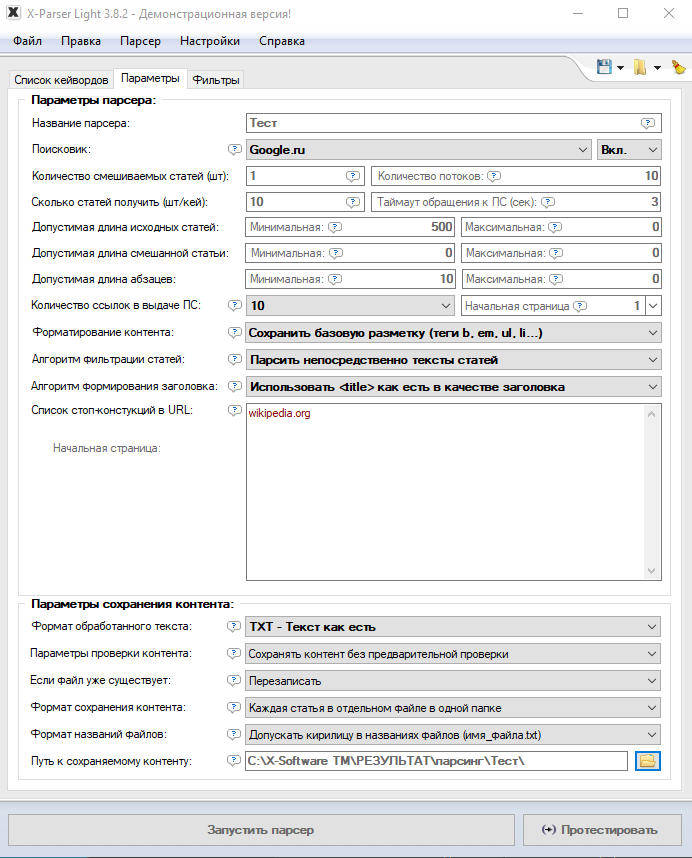The width and height of the screenshot is (692, 858).
Task: Open the folder/book icon in toolbar
Action: 640,67
